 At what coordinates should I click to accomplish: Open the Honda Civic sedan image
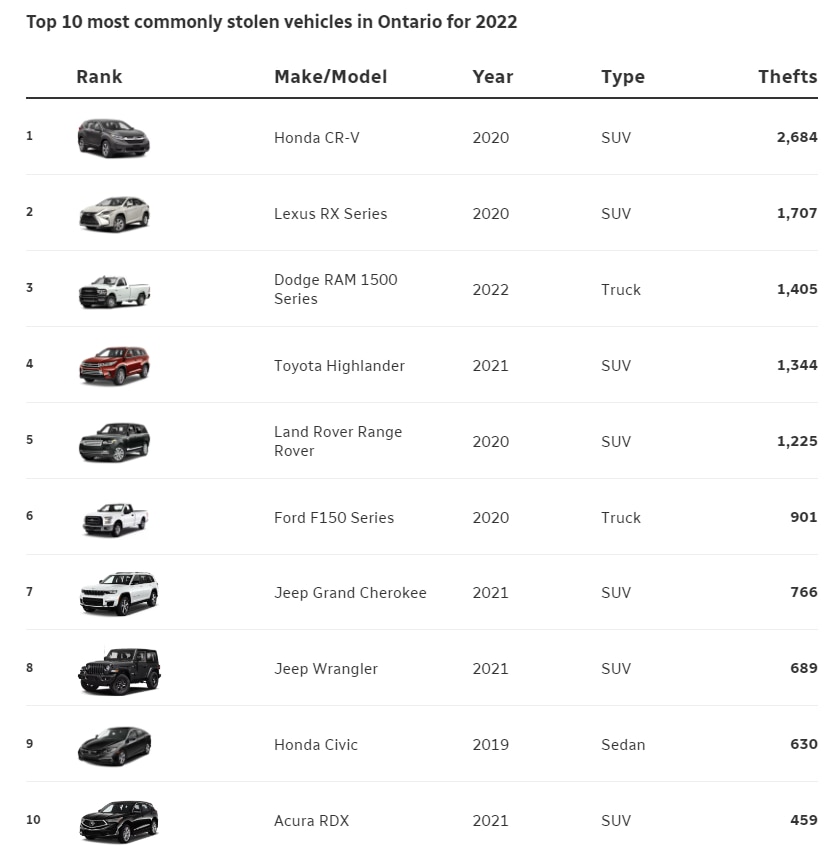(x=114, y=745)
